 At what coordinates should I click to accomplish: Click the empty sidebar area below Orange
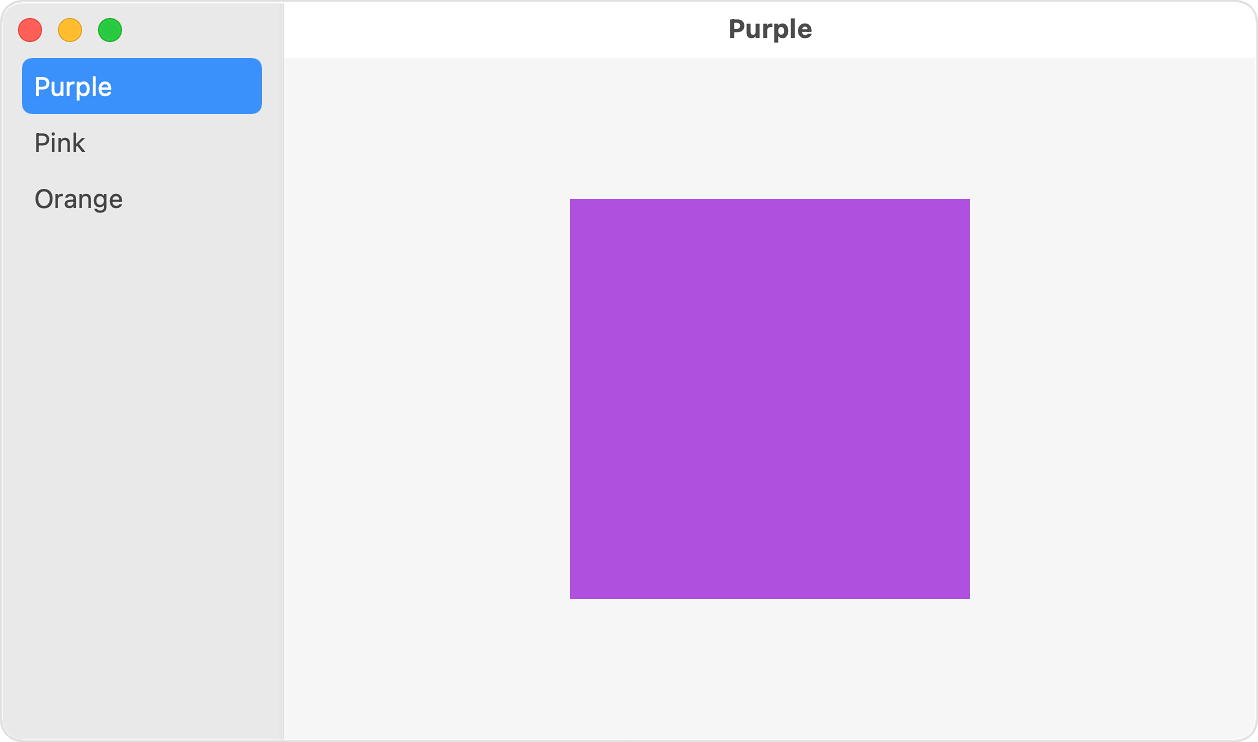(142, 480)
